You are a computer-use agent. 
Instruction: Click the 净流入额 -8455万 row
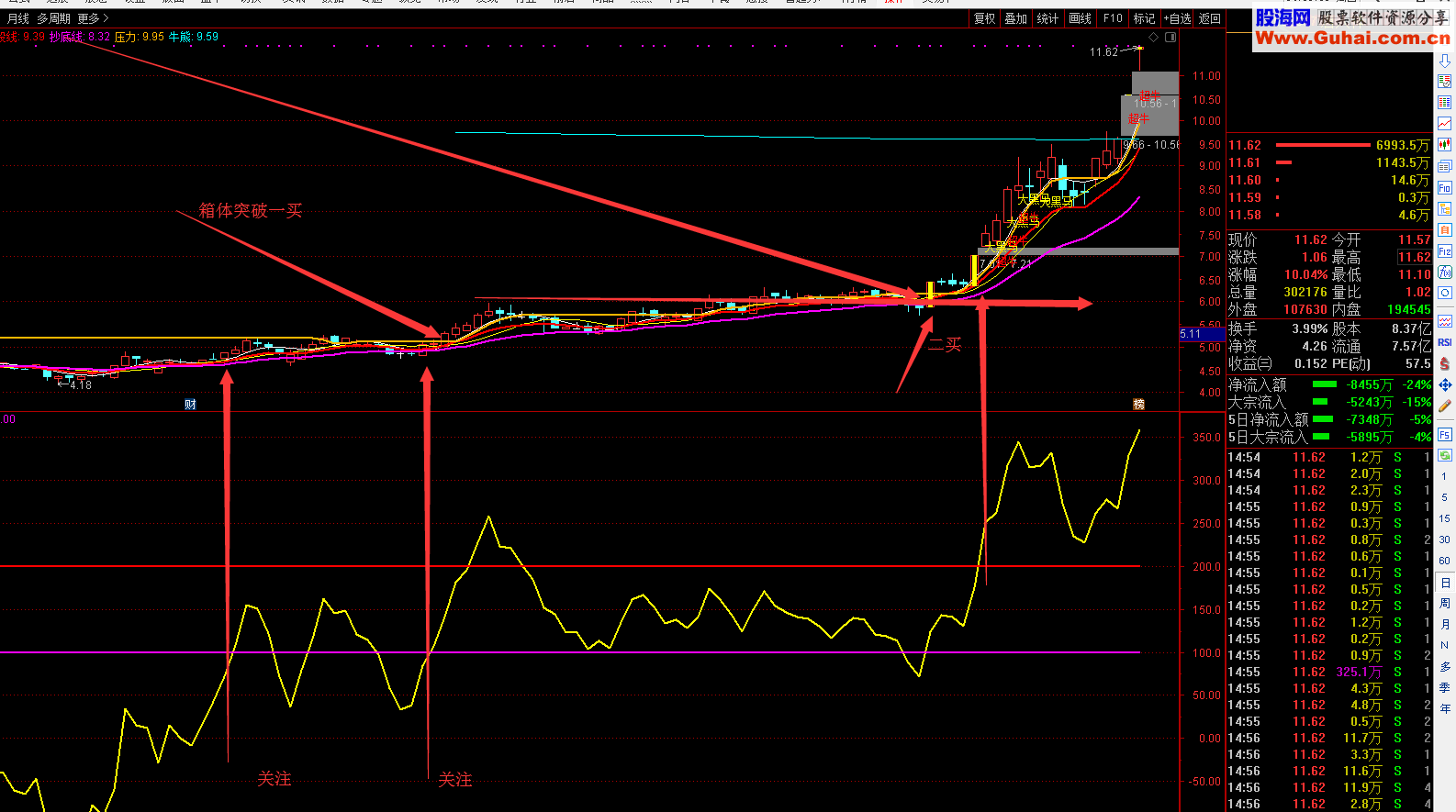pyautogui.click(x=1329, y=385)
